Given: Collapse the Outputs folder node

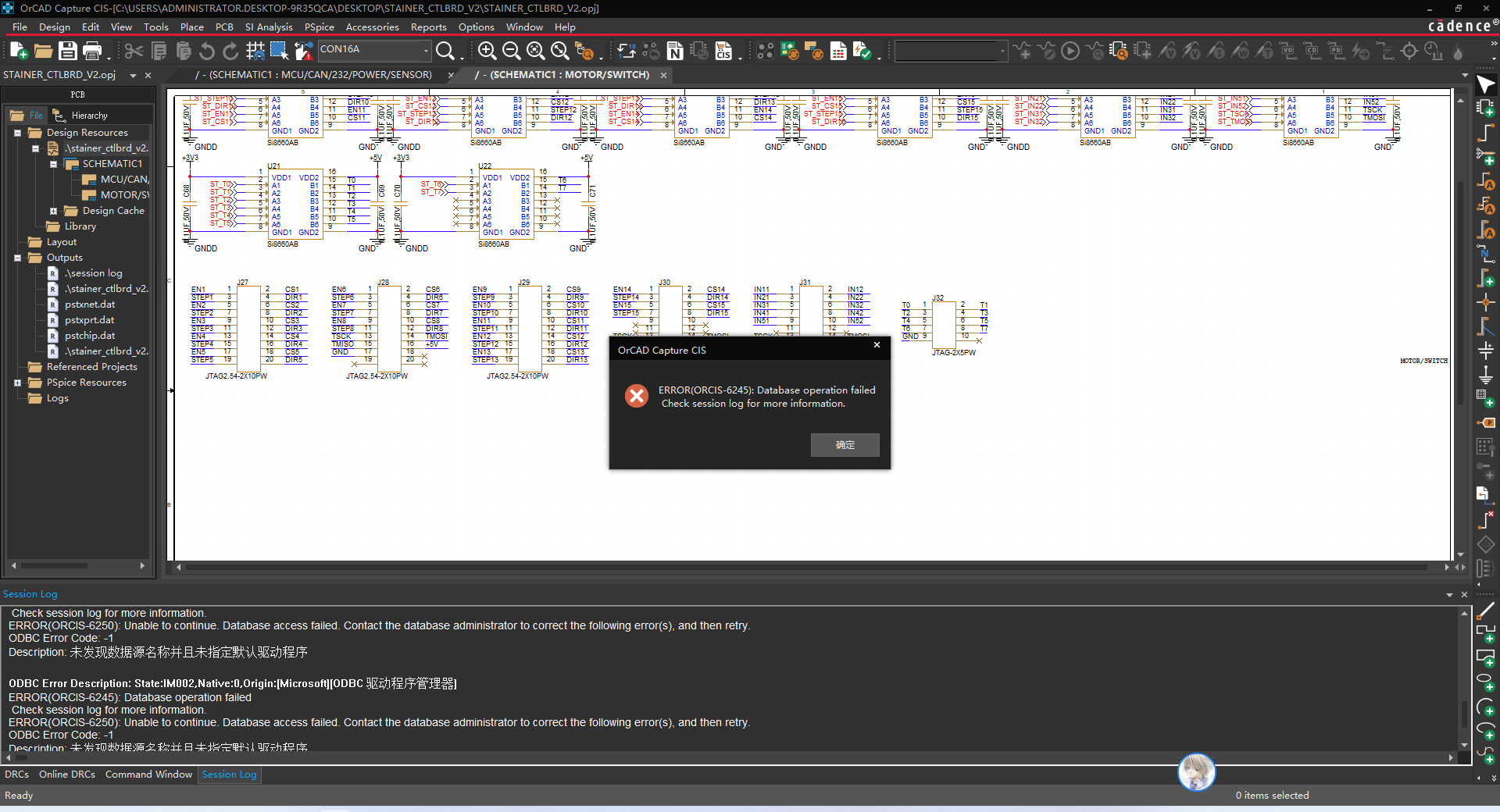Looking at the screenshot, I should point(17,258).
